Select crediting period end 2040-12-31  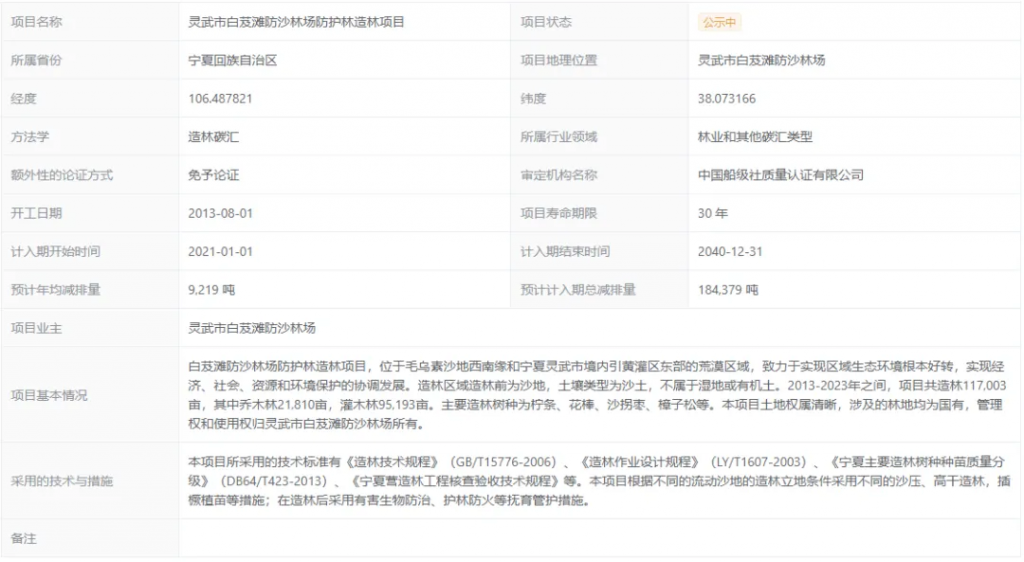(730, 252)
